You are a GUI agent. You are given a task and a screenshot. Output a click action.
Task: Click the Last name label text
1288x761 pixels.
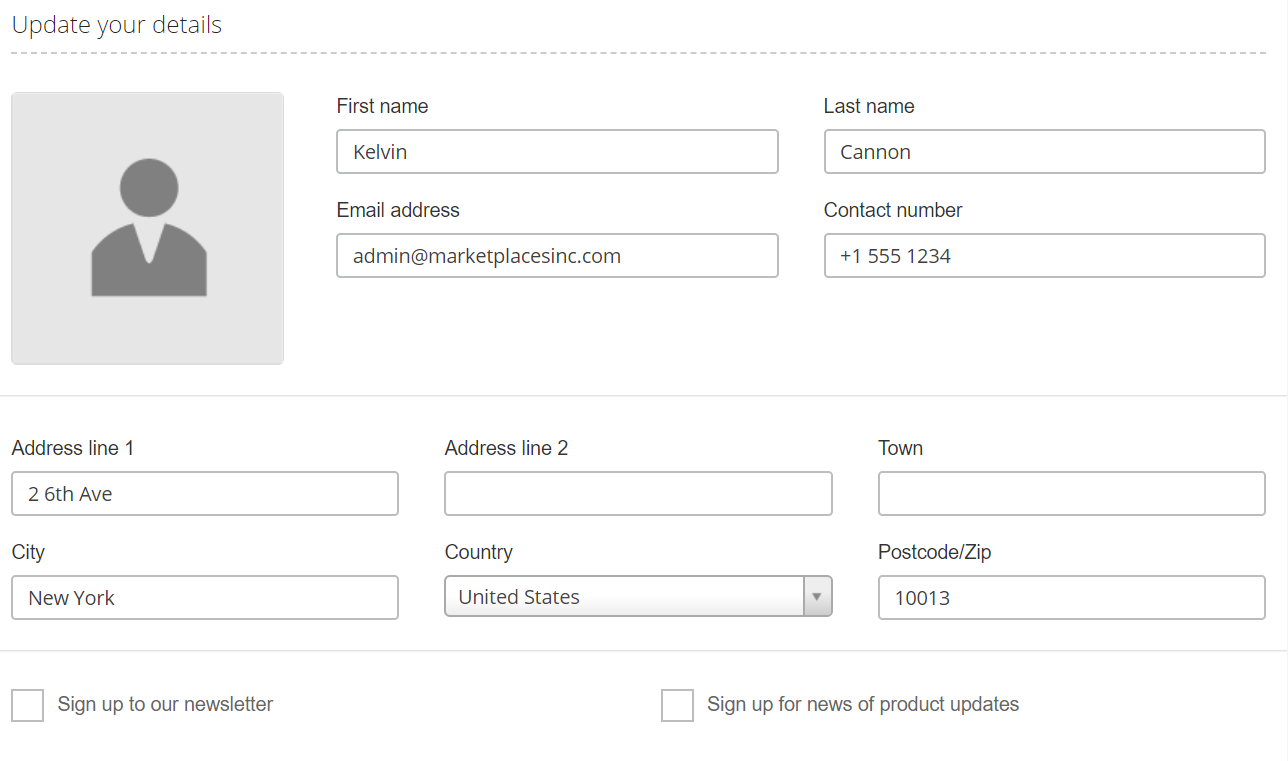[869, 106]
